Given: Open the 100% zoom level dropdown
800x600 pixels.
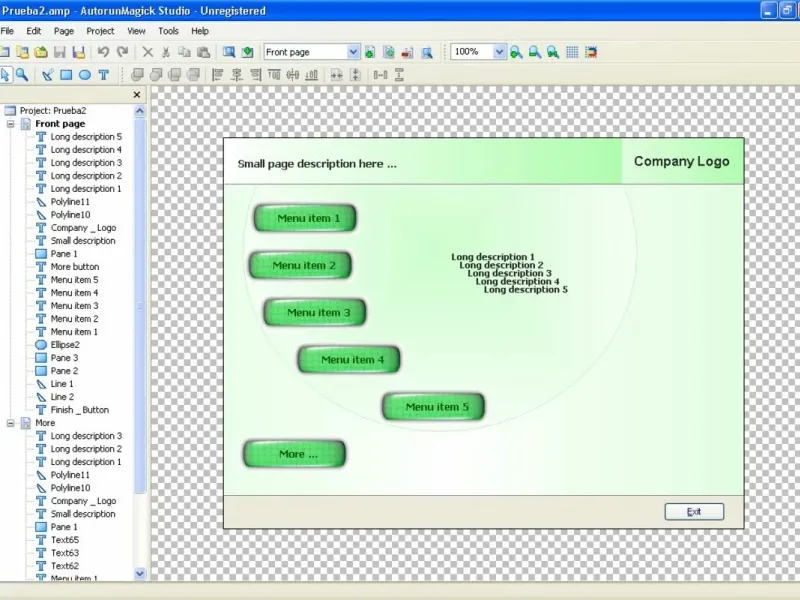Looking at the screenshot, I should tap(499, 52).
